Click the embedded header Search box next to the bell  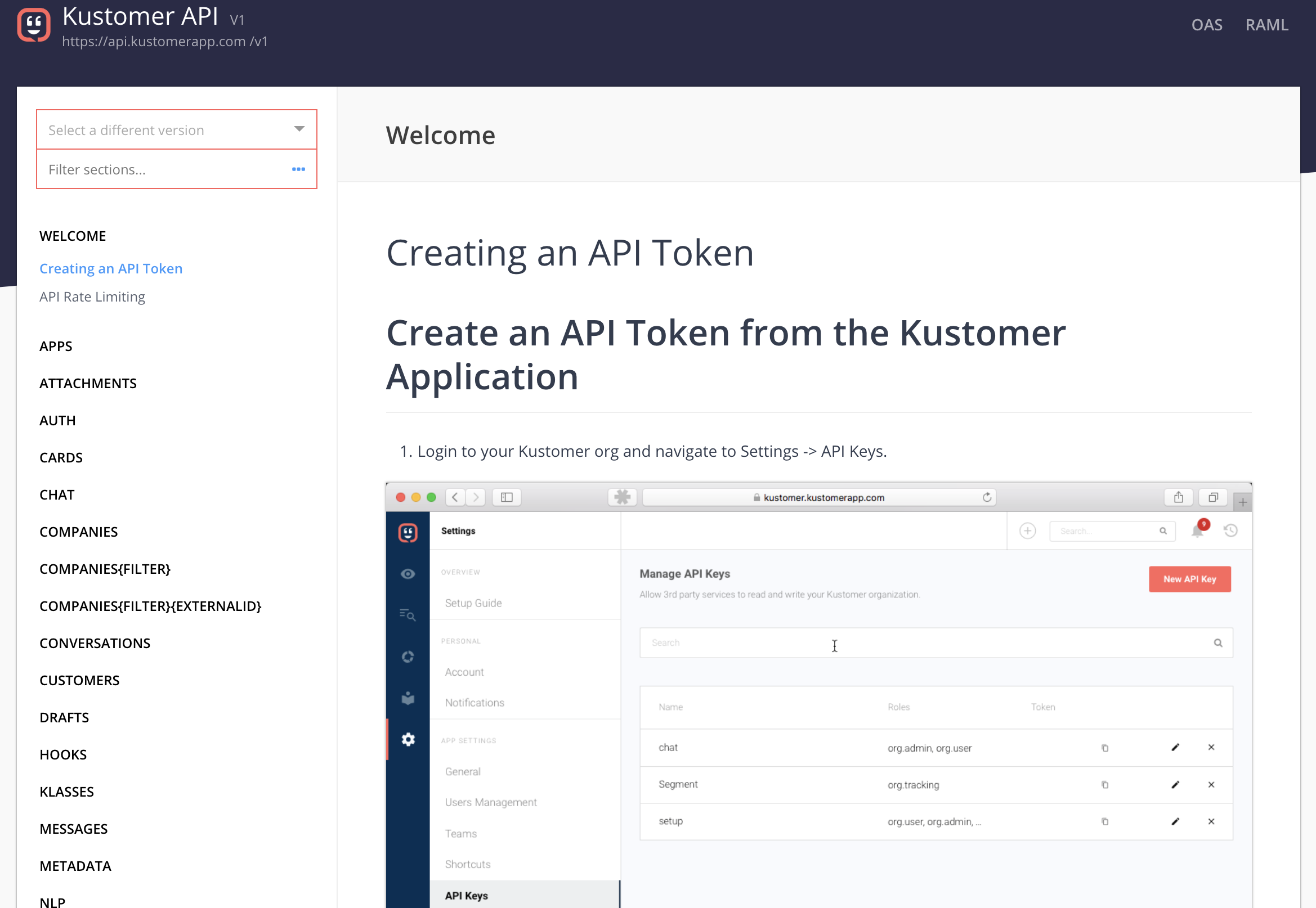coord(1112,531)
